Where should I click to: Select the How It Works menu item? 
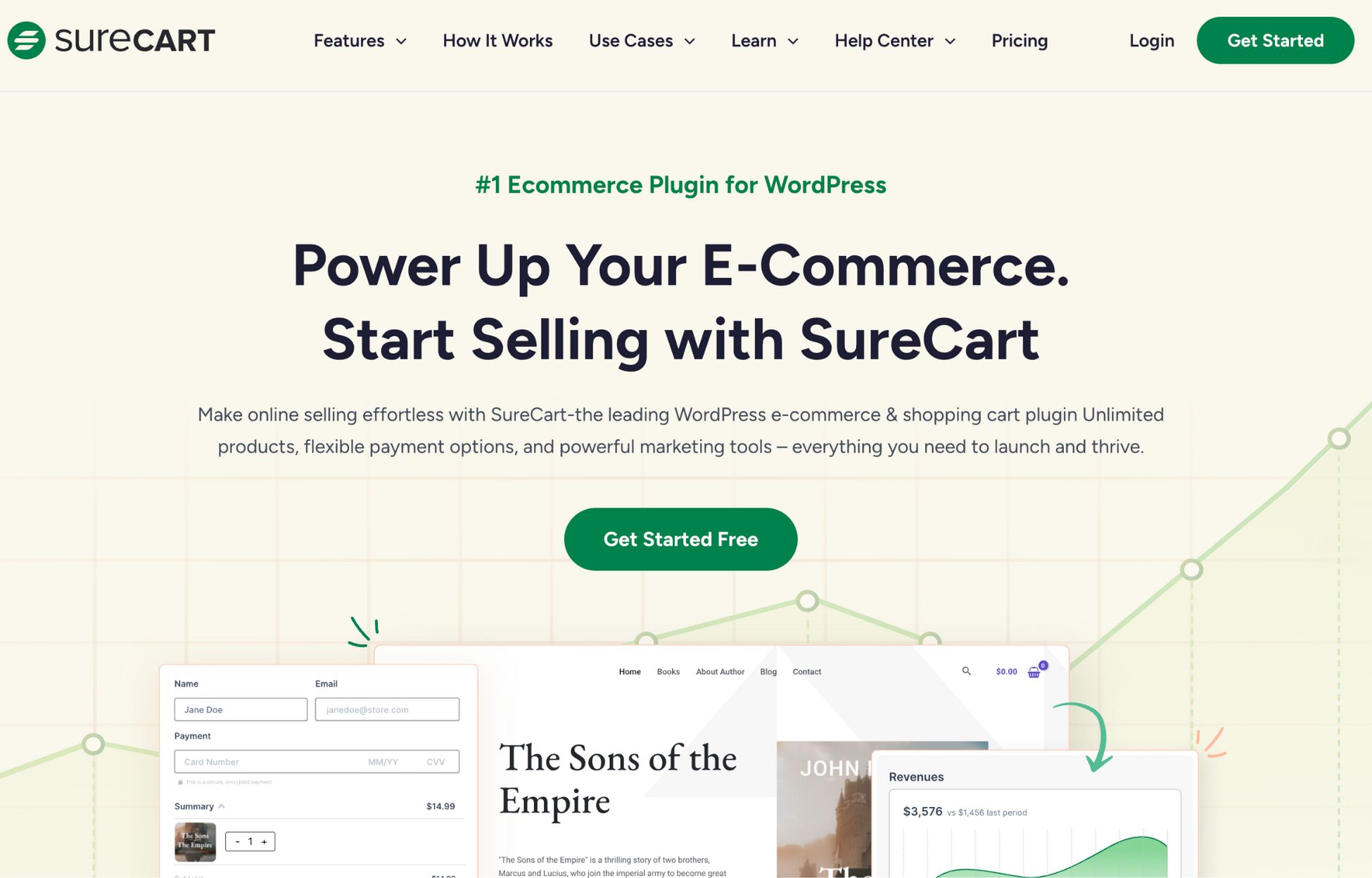pyautogui.click(x=498, y=40)
